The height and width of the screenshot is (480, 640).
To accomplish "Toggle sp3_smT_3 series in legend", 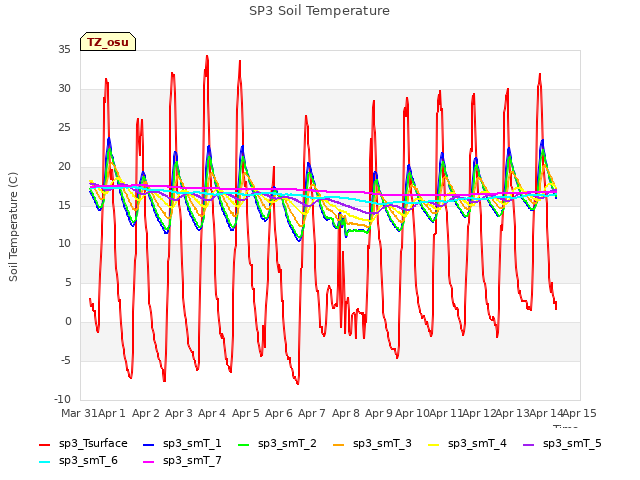I will coord(373,444).
